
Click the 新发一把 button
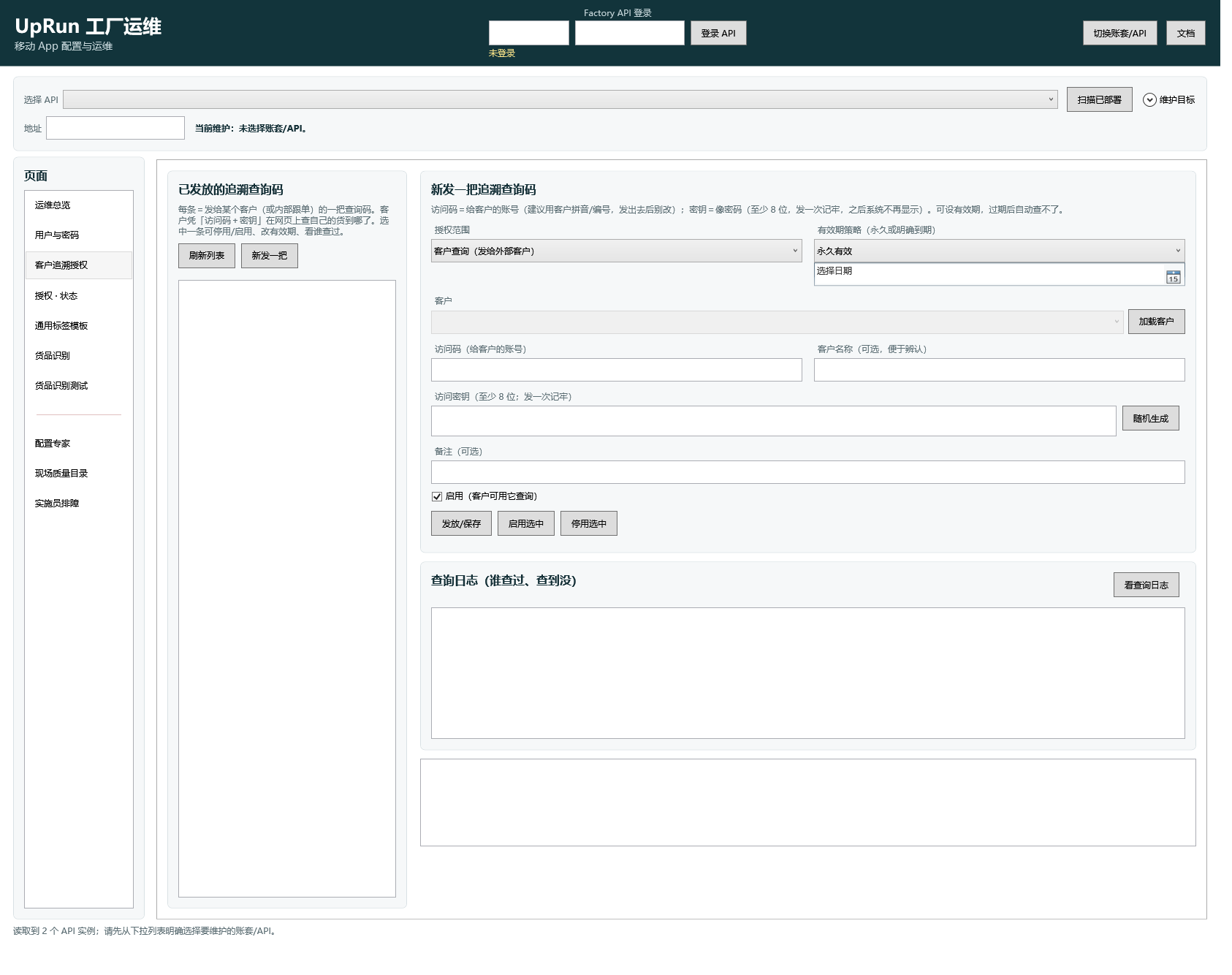point(270,256)
